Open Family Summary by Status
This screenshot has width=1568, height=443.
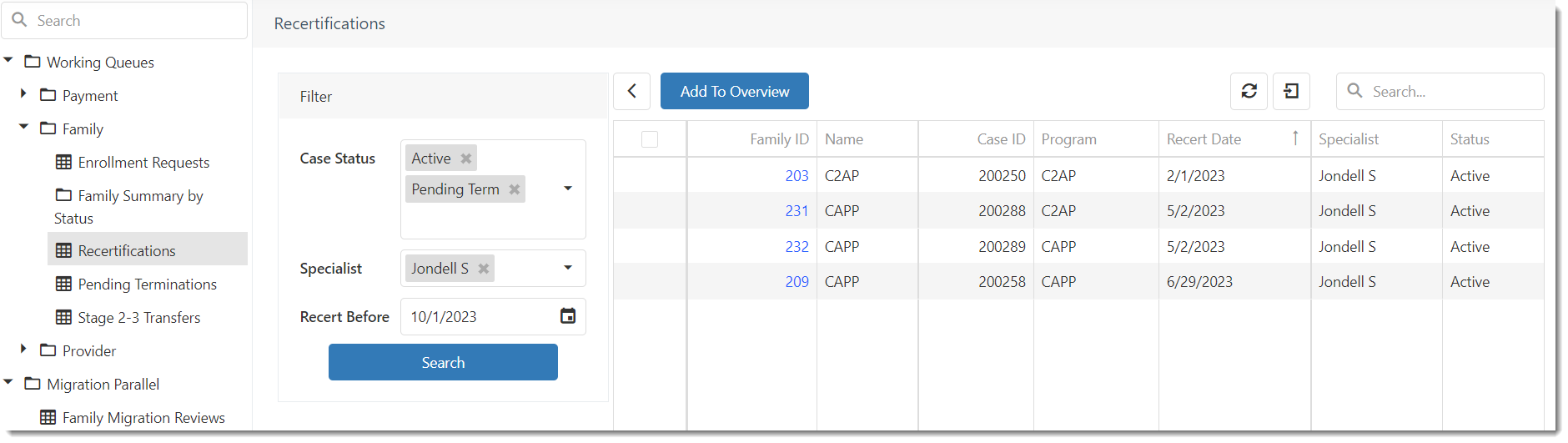(x=128, y=207)
